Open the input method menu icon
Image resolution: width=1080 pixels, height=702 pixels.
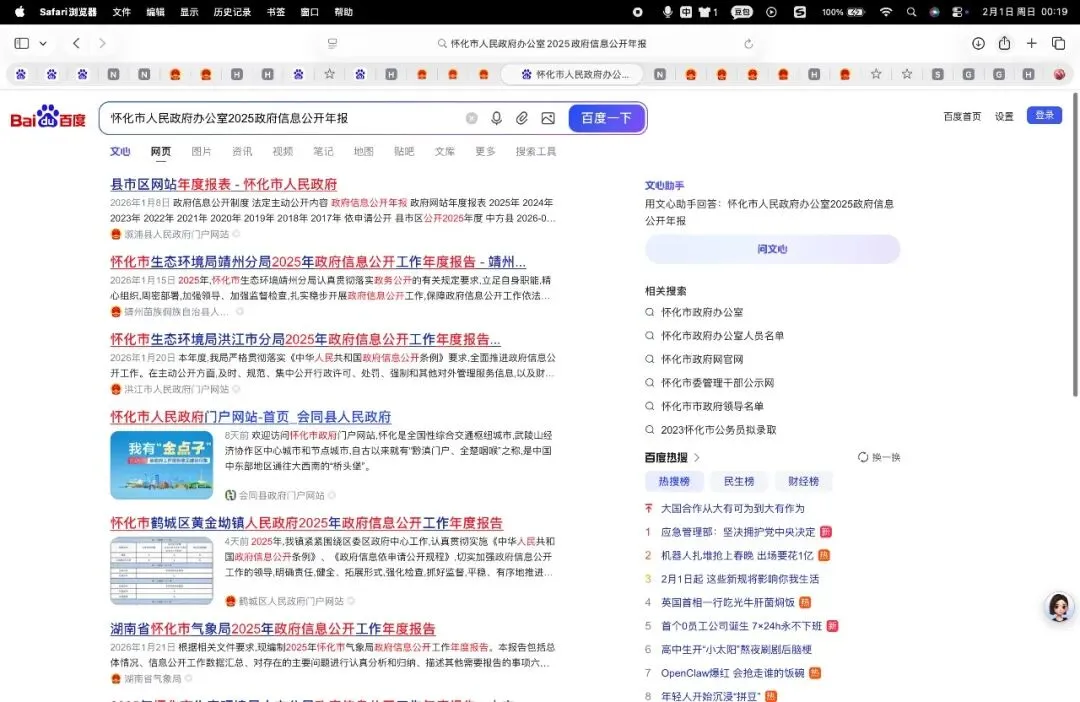tap(686, 12)
